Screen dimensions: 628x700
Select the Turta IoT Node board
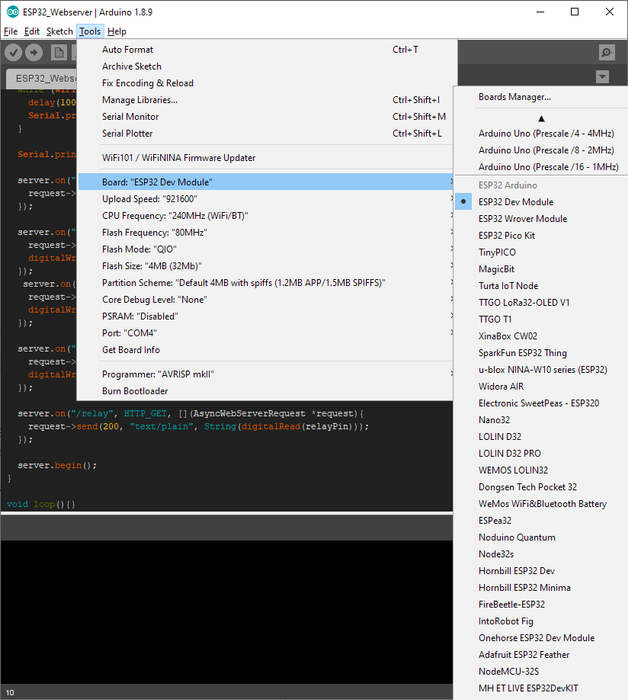pos(541,286)
